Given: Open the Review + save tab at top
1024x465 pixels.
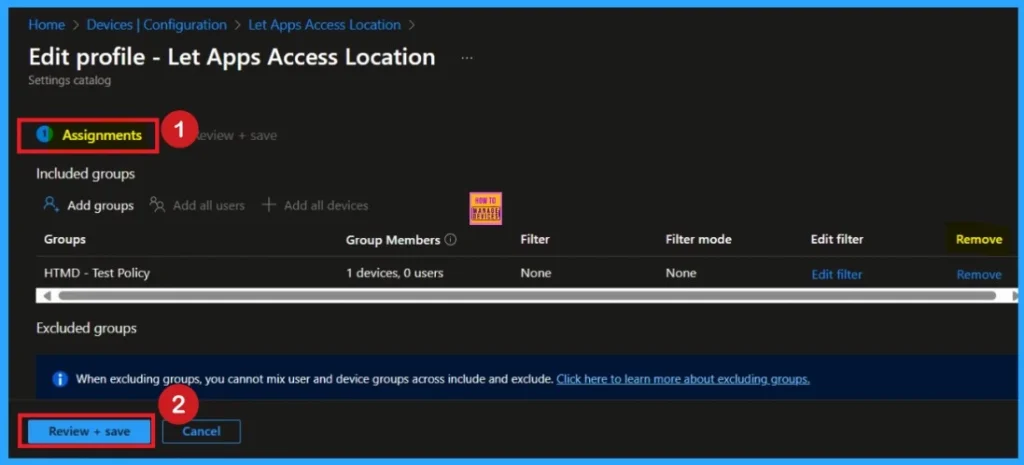Looking at the screenshot, I should pyautogui.click(x=236, y=135).
